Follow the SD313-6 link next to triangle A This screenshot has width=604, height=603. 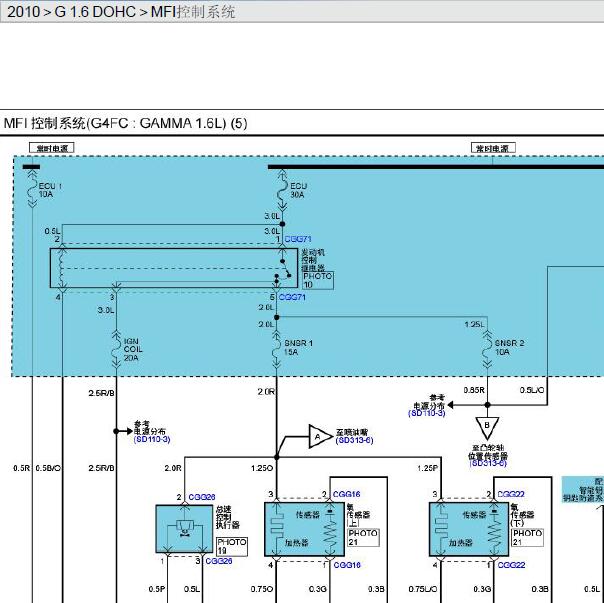click(354, 440)
